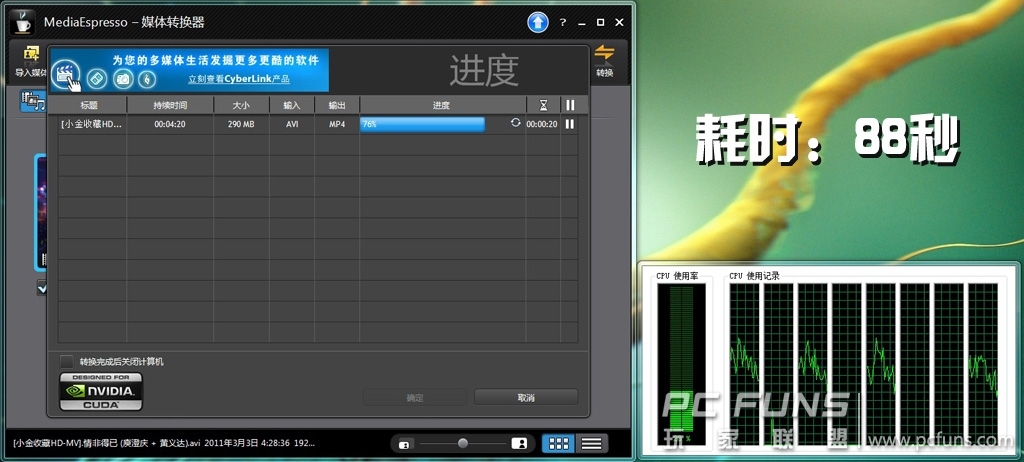Open the CyberLink products link in banner
This screenshot has width=1024, height=462.
point(239,79)
